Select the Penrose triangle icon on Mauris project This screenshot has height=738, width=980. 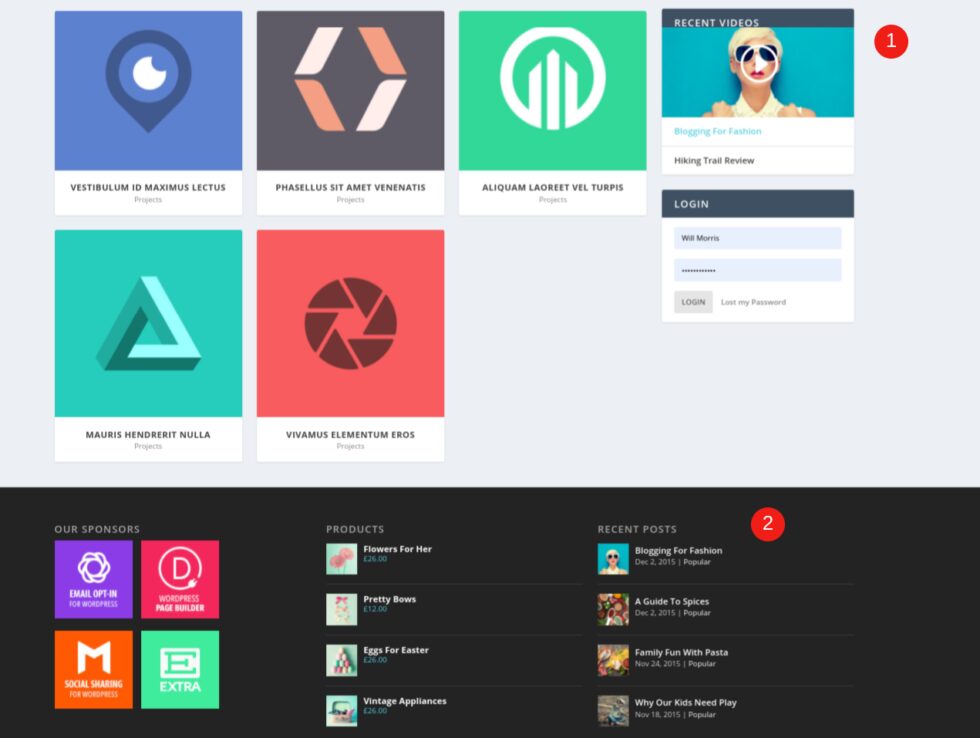pyautogui.click(x=147, y=322)
